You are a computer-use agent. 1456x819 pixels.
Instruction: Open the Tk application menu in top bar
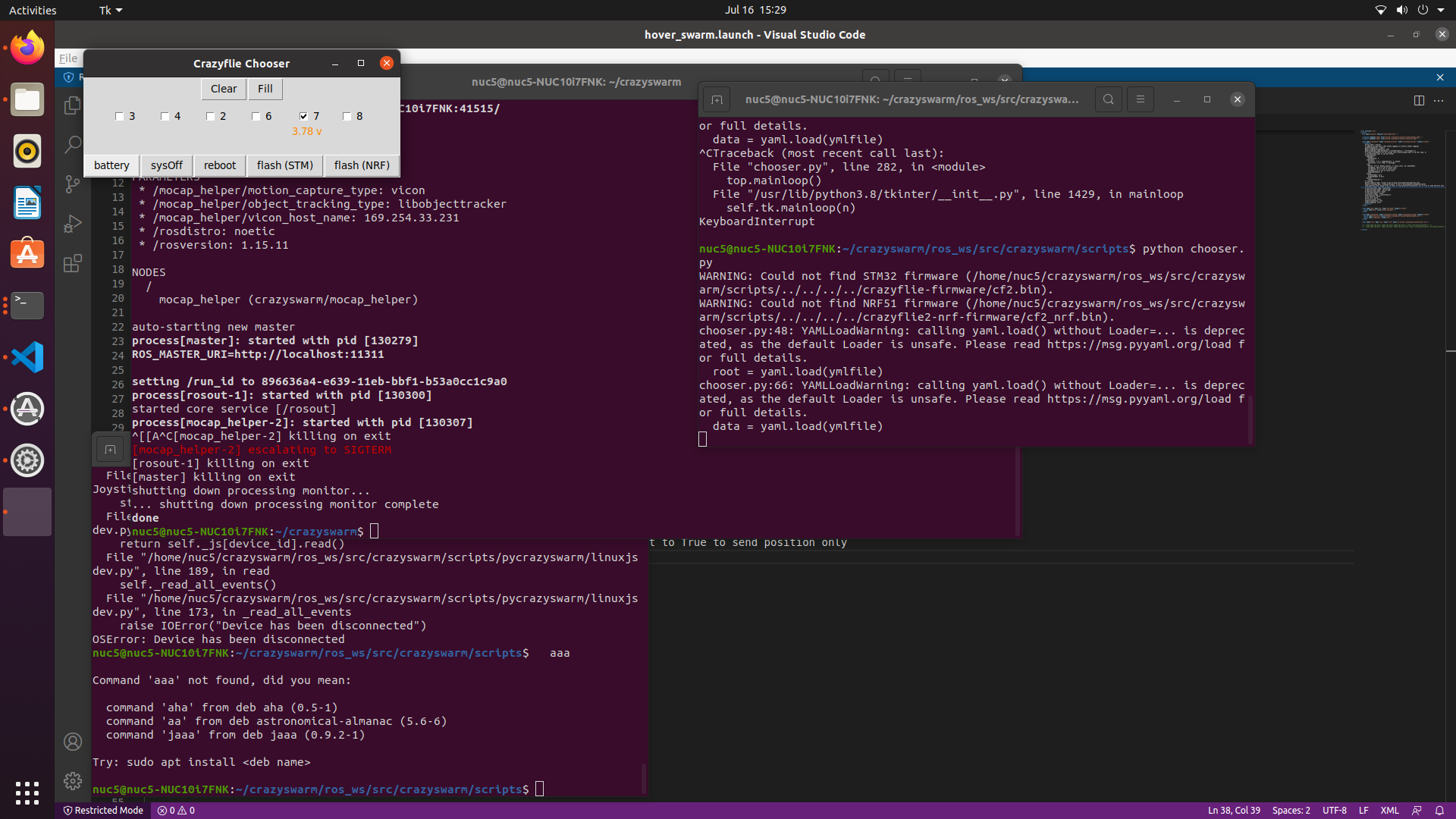111,10
